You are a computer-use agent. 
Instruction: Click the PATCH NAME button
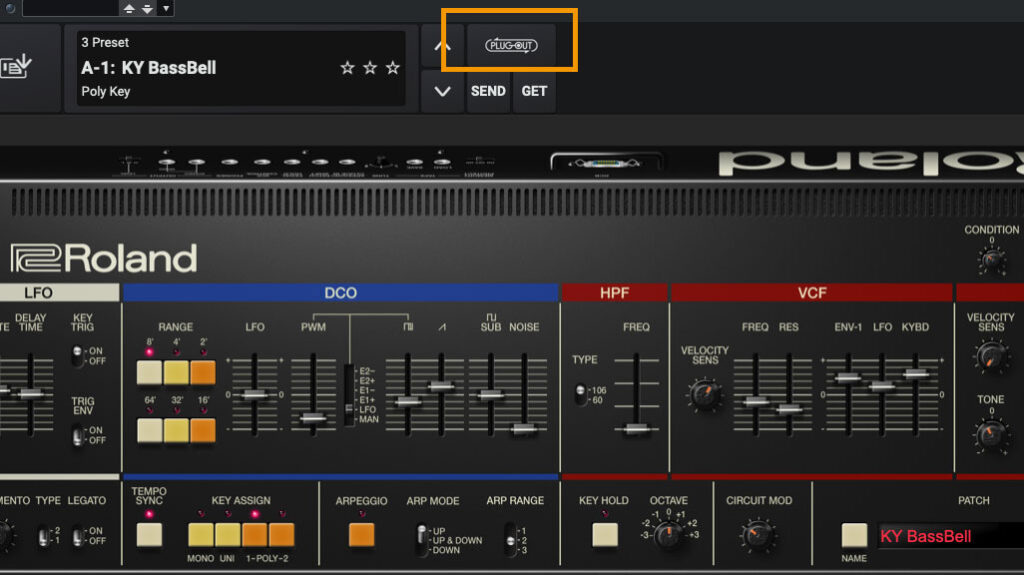(x=854, y=535)
